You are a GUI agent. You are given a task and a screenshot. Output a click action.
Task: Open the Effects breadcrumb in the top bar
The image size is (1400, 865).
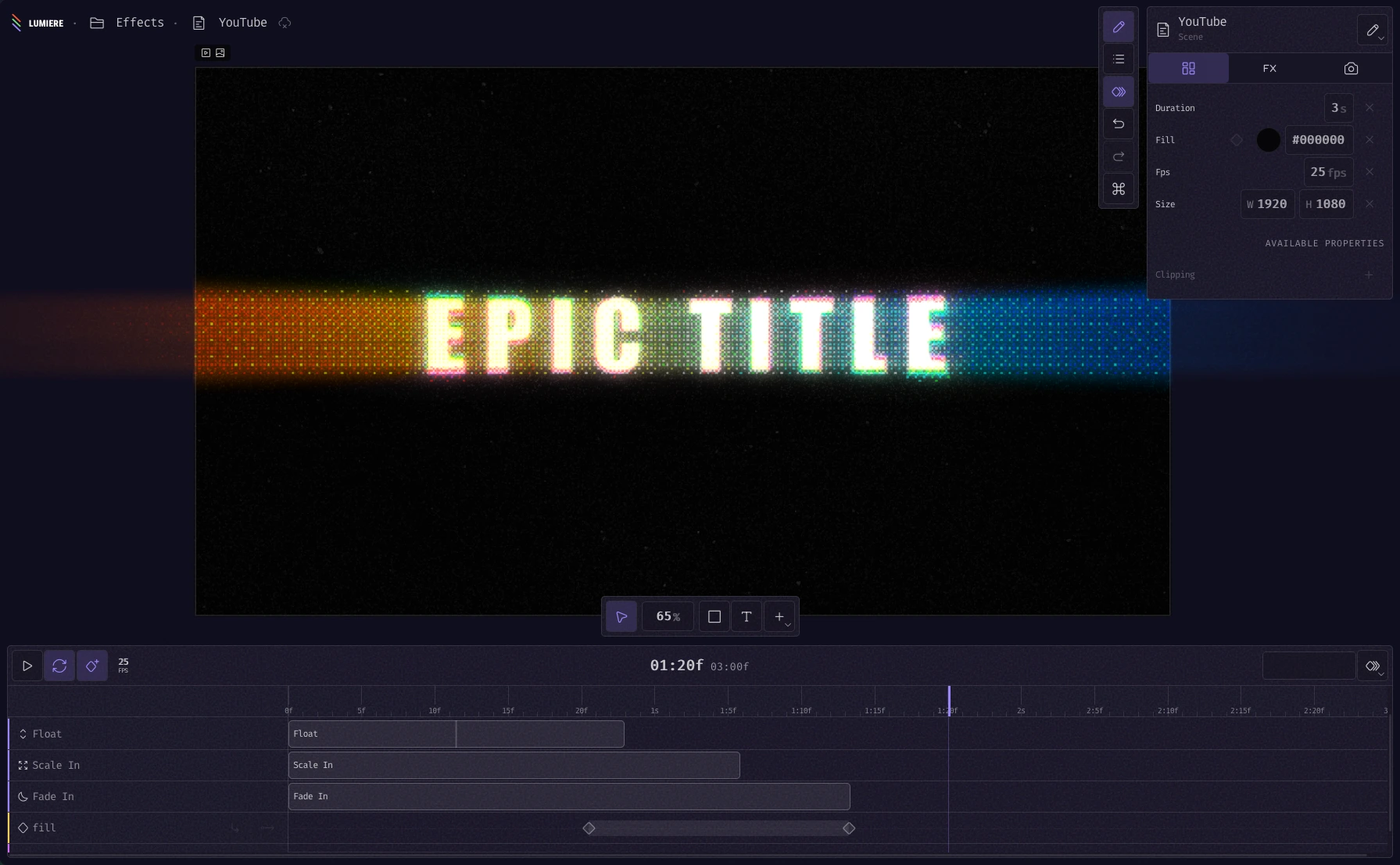(x=139, y=23)
